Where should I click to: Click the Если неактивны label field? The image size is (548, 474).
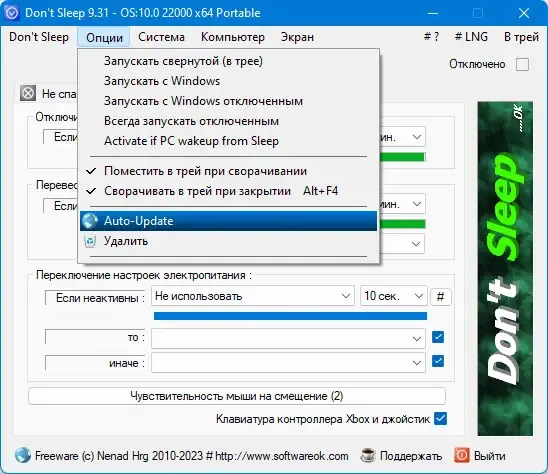click(x=95, y=298)
